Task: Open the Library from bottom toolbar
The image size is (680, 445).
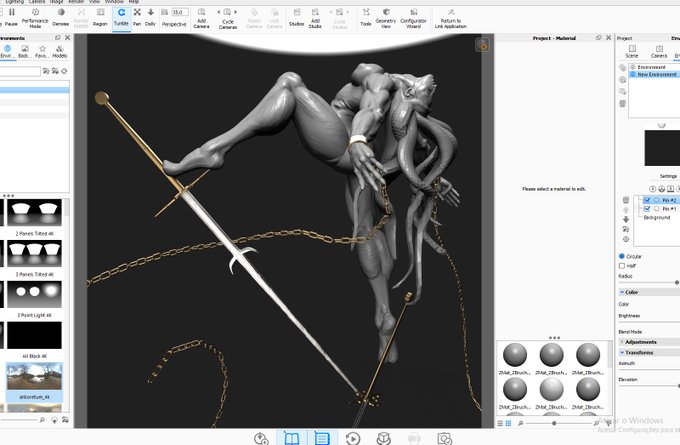Action: (291, 438)
